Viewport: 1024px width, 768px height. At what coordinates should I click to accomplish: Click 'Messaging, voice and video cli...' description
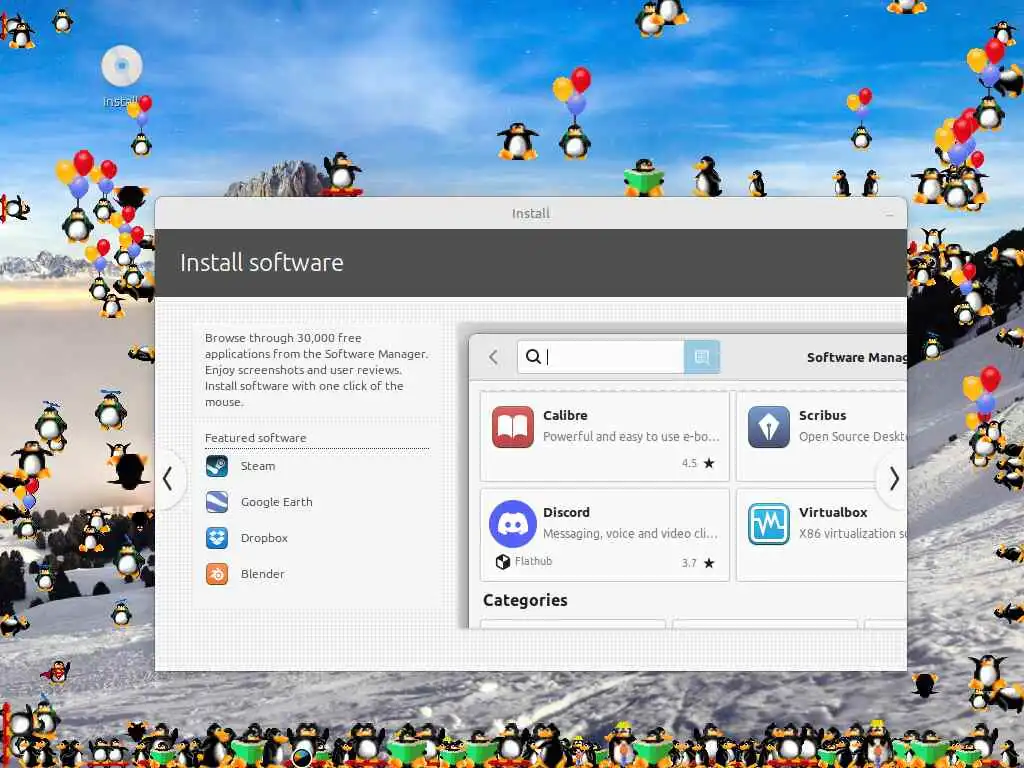(630, 534)
